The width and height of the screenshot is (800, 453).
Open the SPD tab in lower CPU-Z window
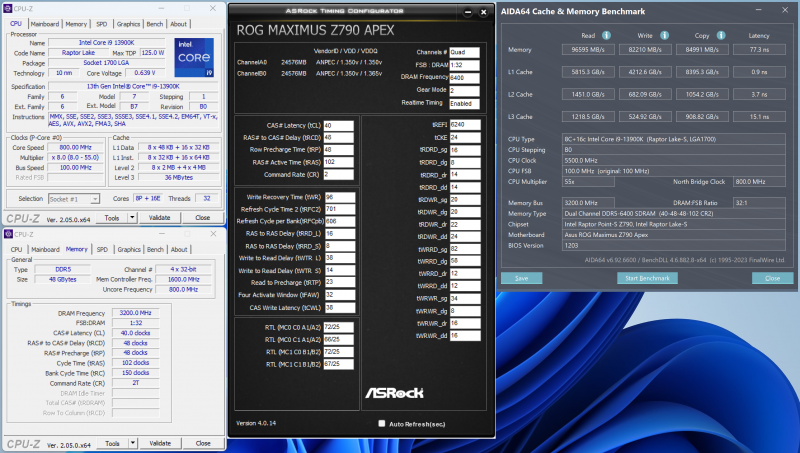101,249
